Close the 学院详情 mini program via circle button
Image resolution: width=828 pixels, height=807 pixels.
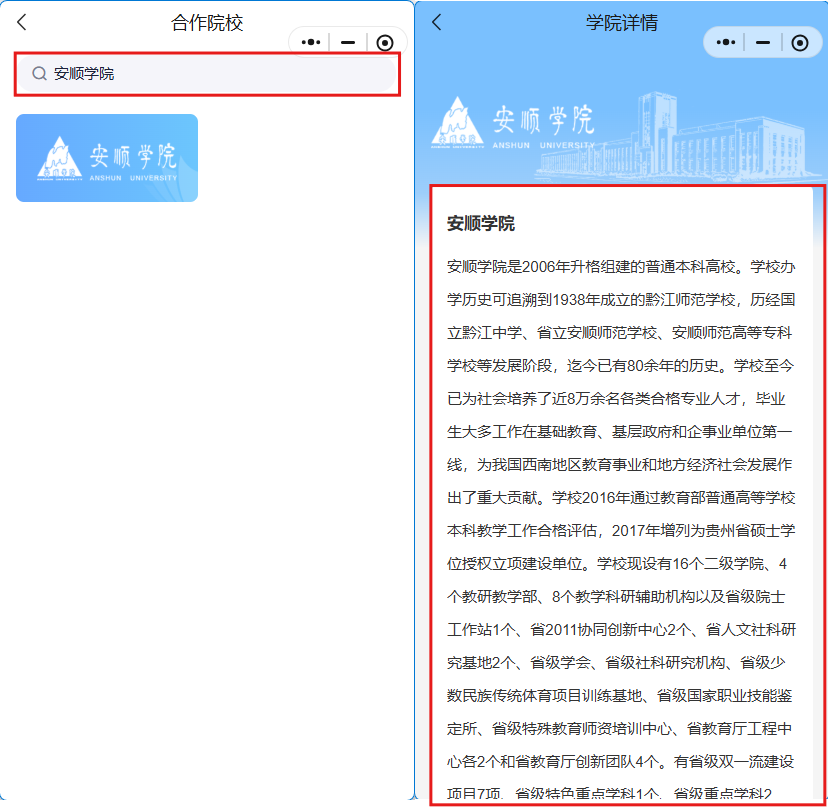799,42
